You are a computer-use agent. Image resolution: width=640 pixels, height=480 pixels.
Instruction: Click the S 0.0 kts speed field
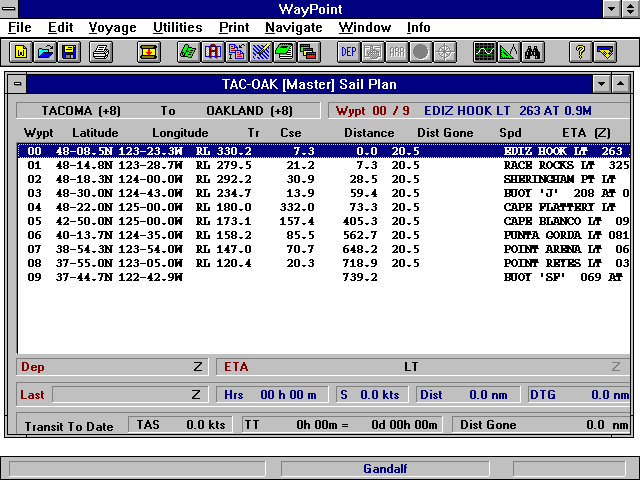(x=372, y=395)
